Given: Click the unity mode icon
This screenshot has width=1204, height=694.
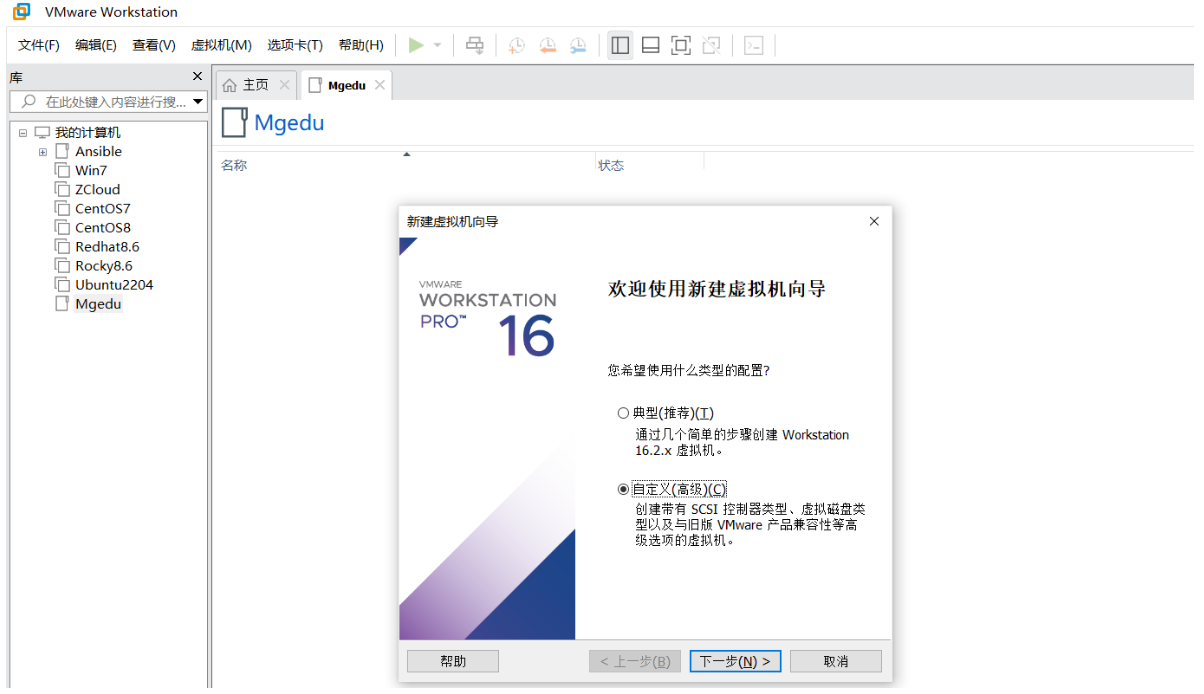Looking at the screenshot, I should (x=711, y=45).
